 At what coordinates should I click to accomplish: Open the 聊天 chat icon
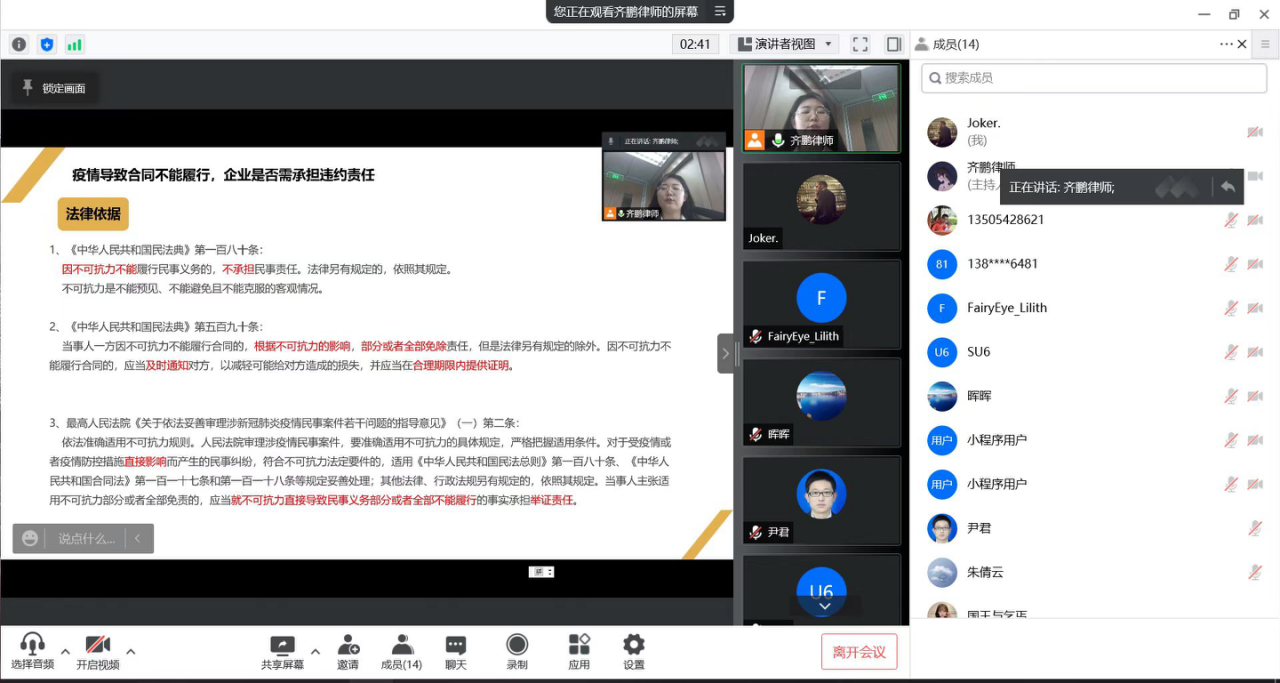click(x=456, y=652)
